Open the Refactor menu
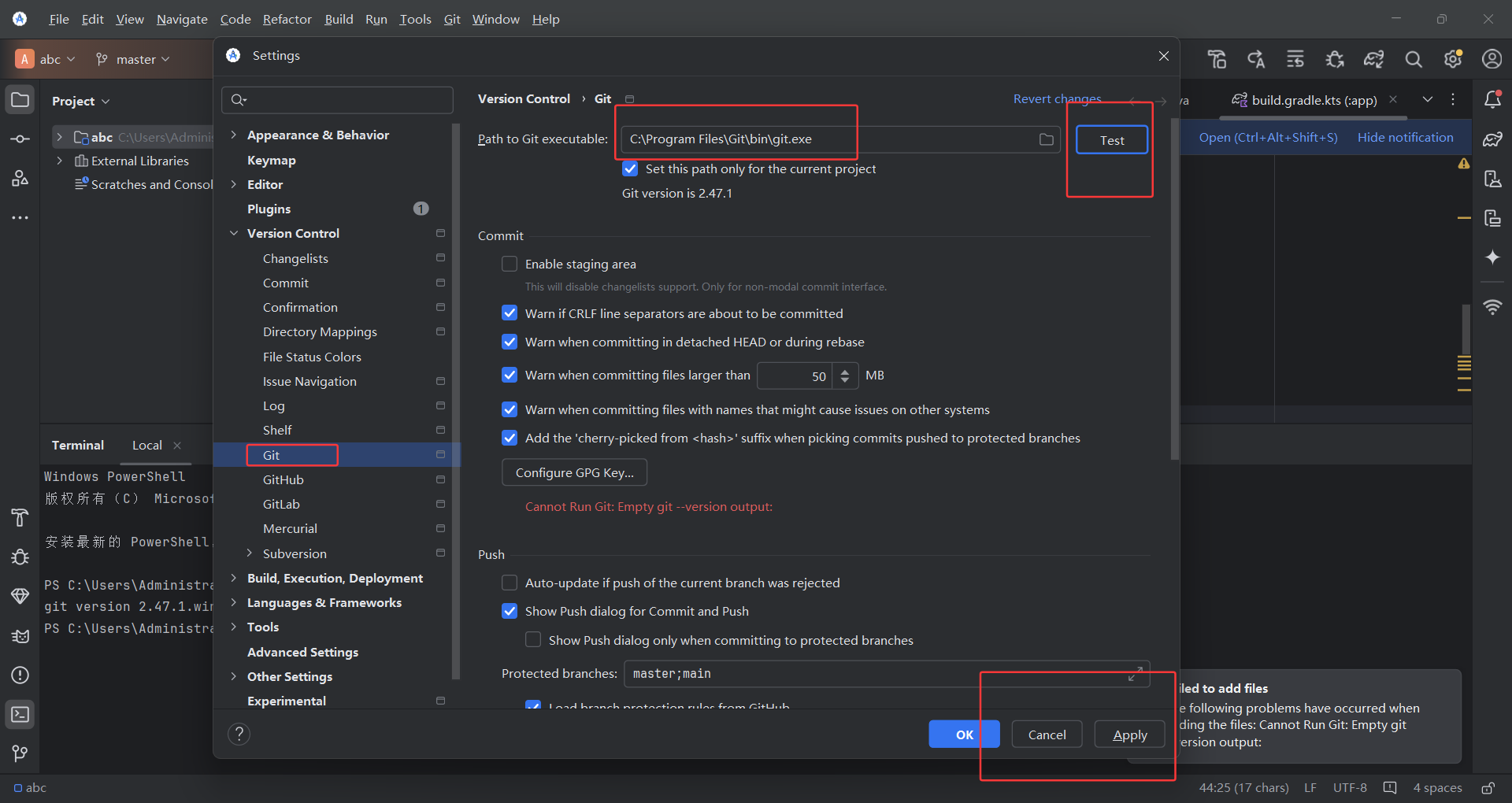The image size is (1512, 803). pyautogui.click(x=287, y=19)
